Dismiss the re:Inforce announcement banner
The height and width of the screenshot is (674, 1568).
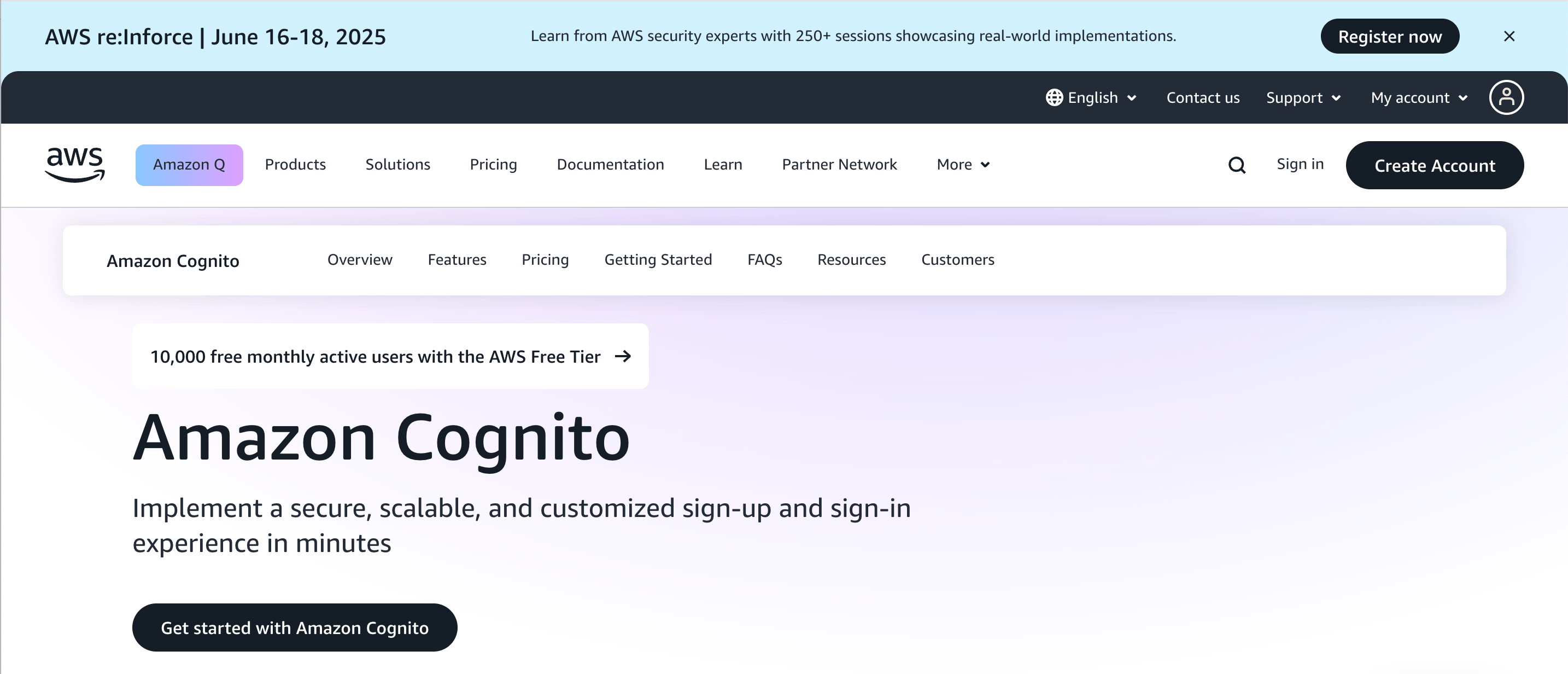click(x=1509, y=37)
